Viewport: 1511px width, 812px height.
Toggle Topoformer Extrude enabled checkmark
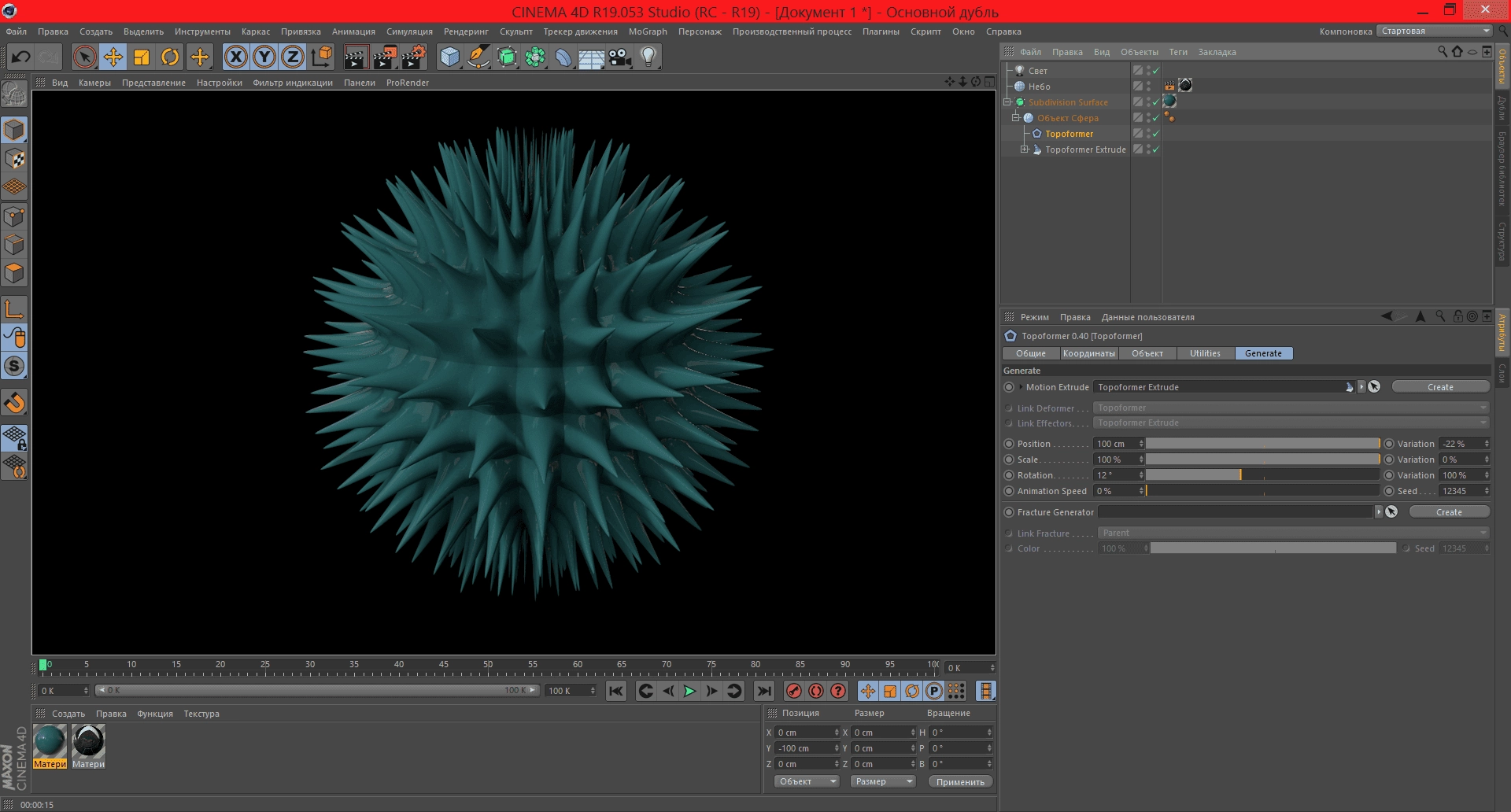[1155, 149]
